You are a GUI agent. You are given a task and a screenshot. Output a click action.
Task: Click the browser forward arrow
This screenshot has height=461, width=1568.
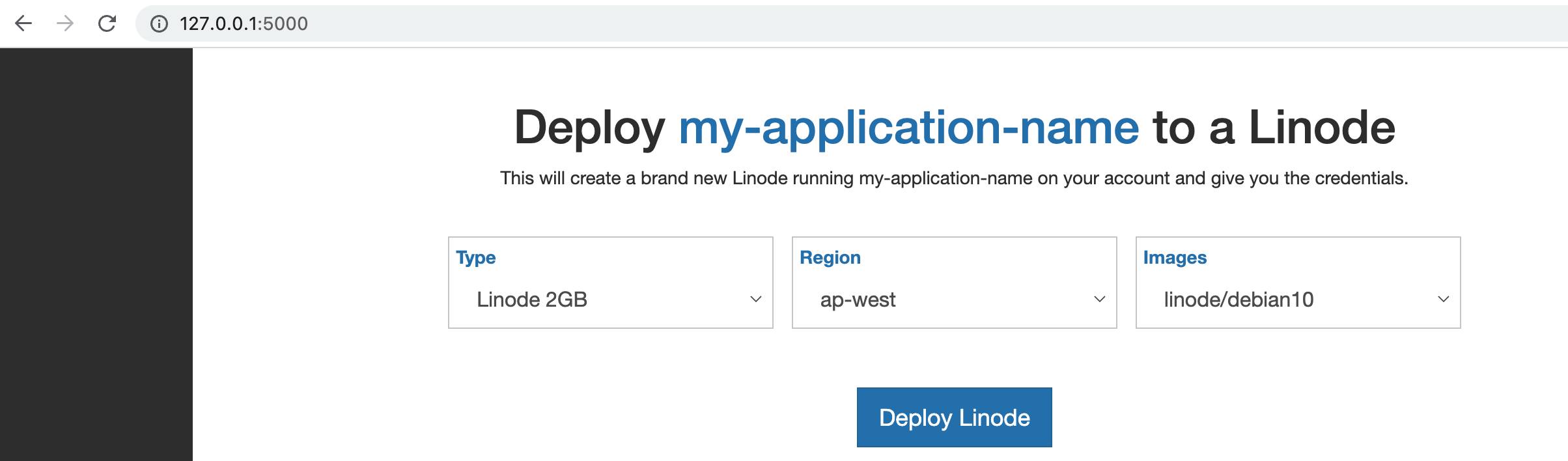click(x=65, y=23)
